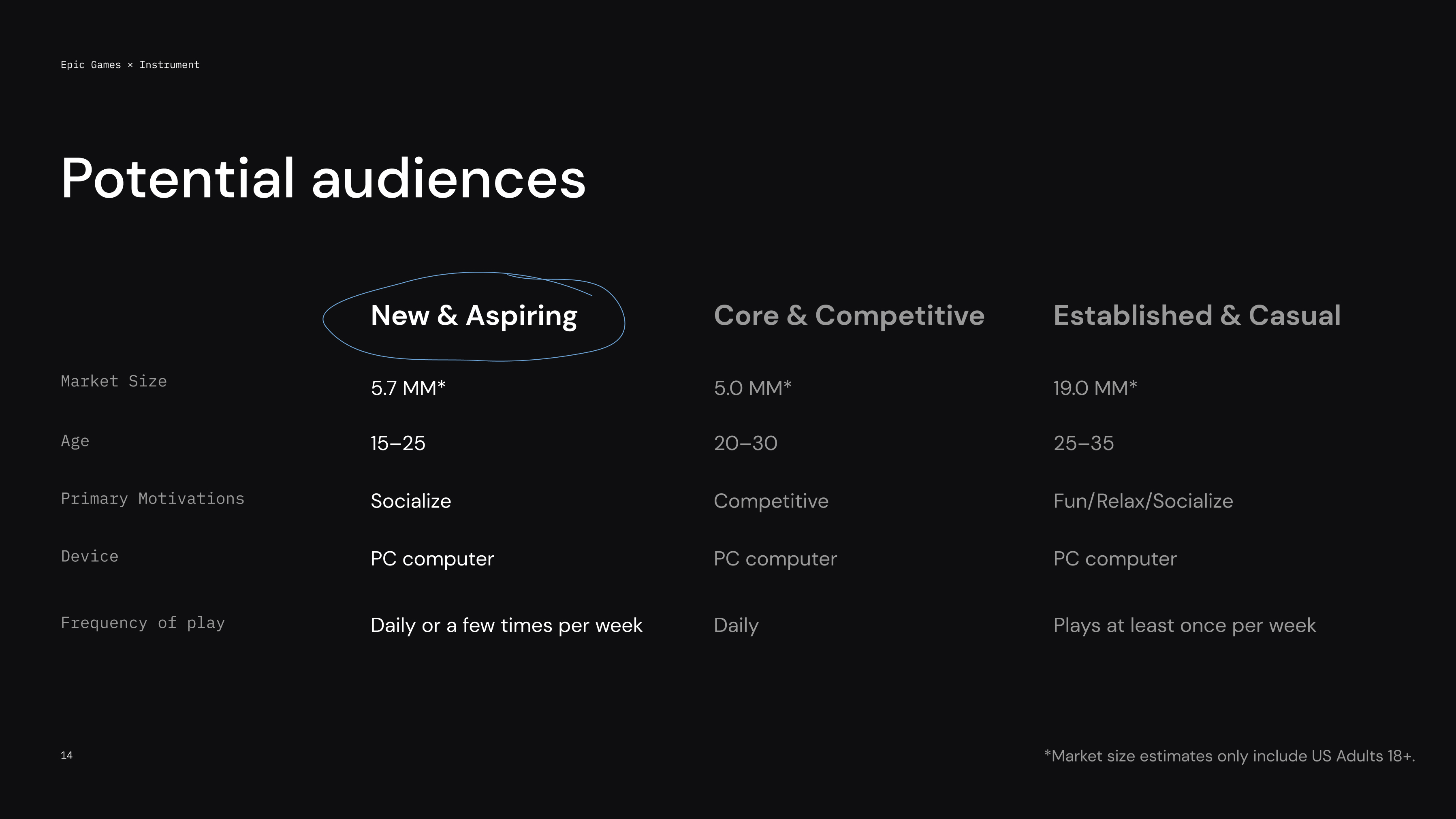
Task: Click the "5.7 MM*" market size value
Action: coord(408,388)
